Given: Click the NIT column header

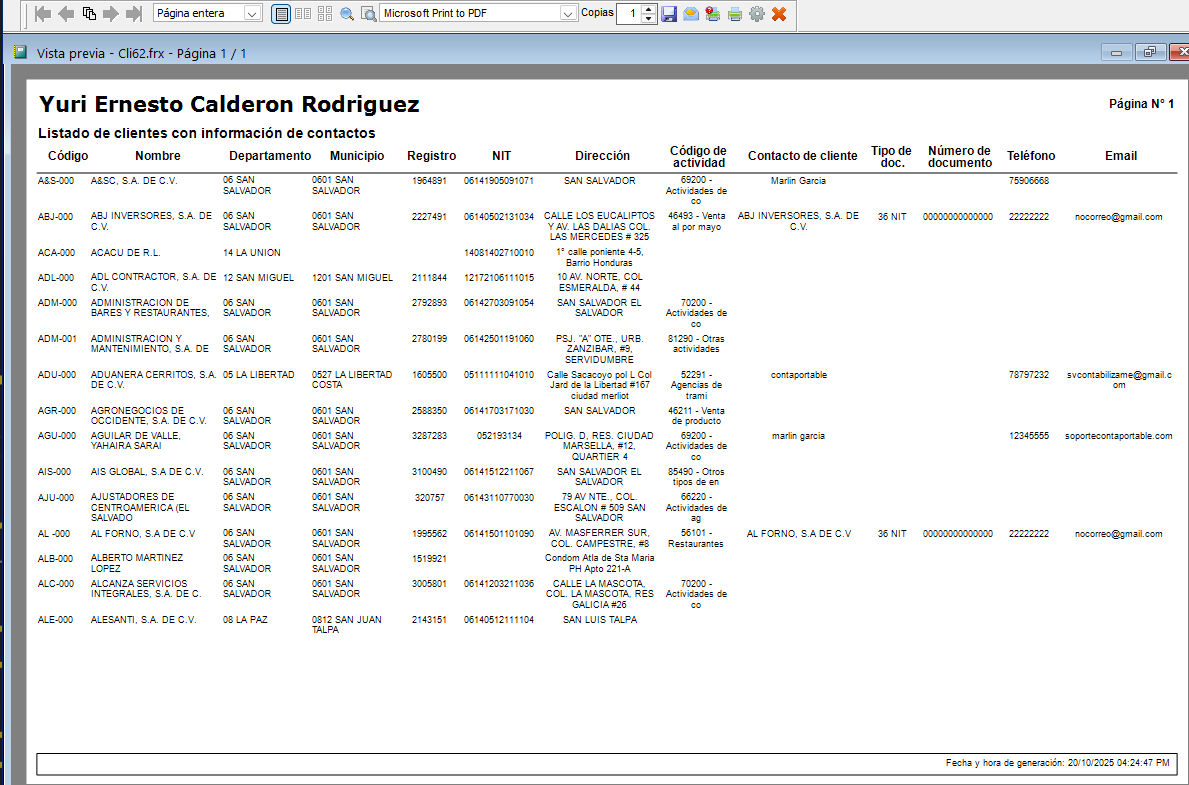Looking at the screenshot, I should 501,155.
